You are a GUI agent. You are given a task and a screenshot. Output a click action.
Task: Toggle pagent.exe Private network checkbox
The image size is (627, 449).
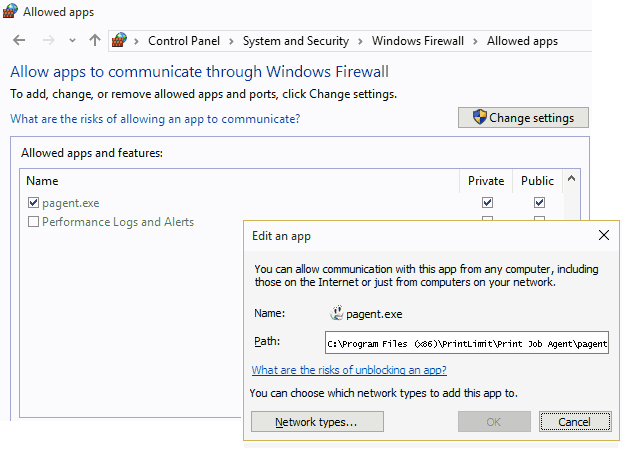point(487,203)
